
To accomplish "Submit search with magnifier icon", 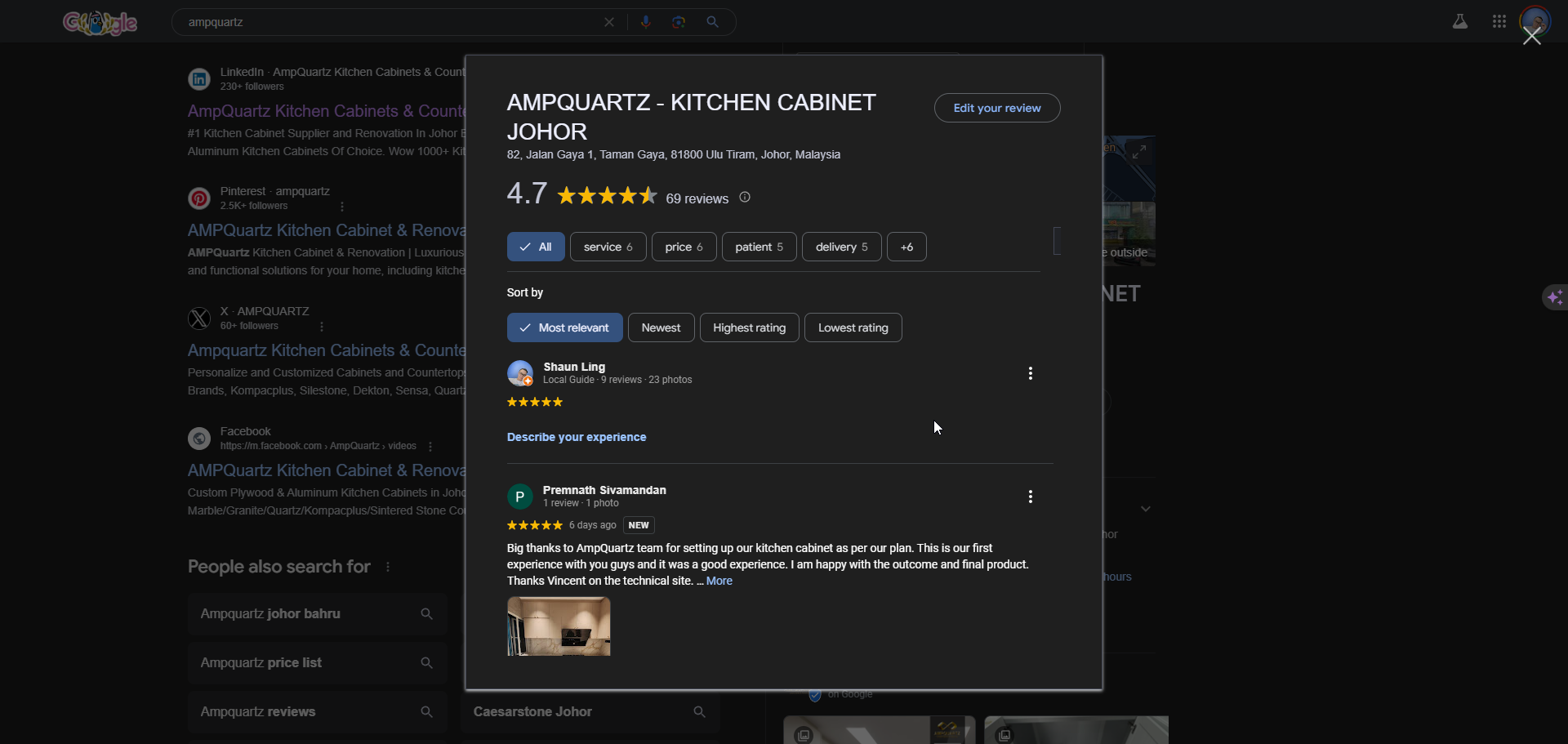I will coord(713,22).
